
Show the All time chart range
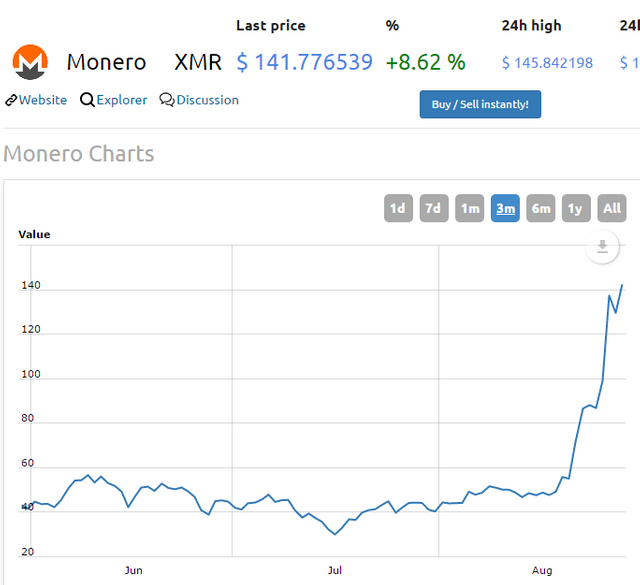click(612, 208)
